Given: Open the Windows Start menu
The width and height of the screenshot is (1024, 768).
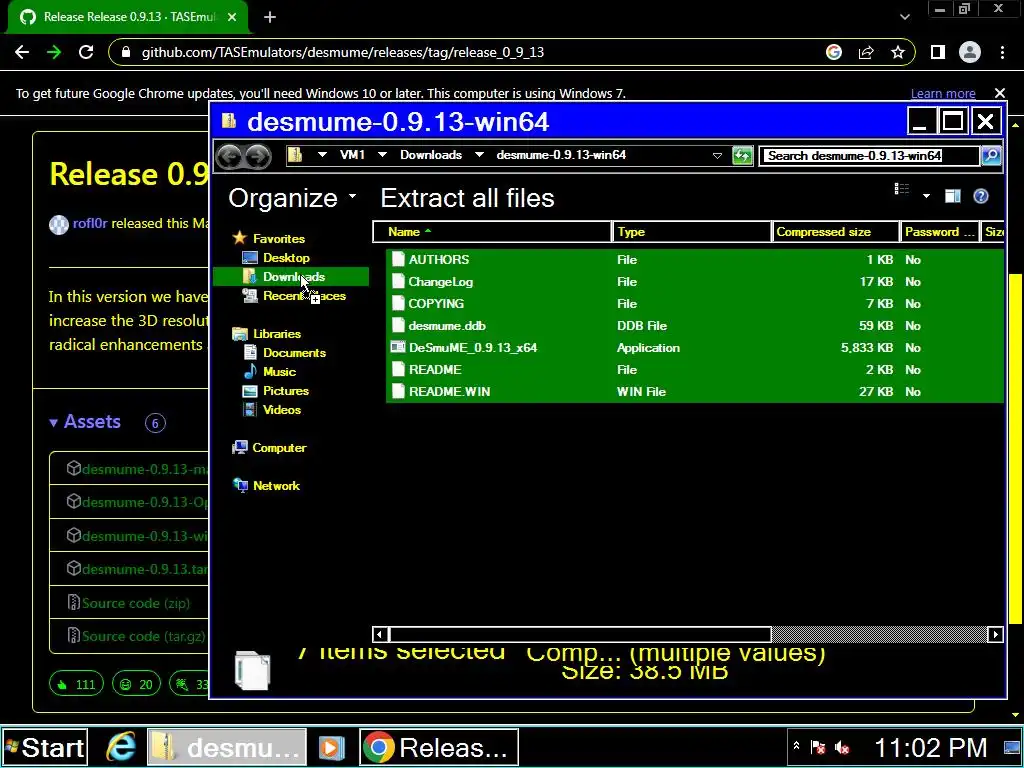Looking at the screenshot, I should pos(44,747).
